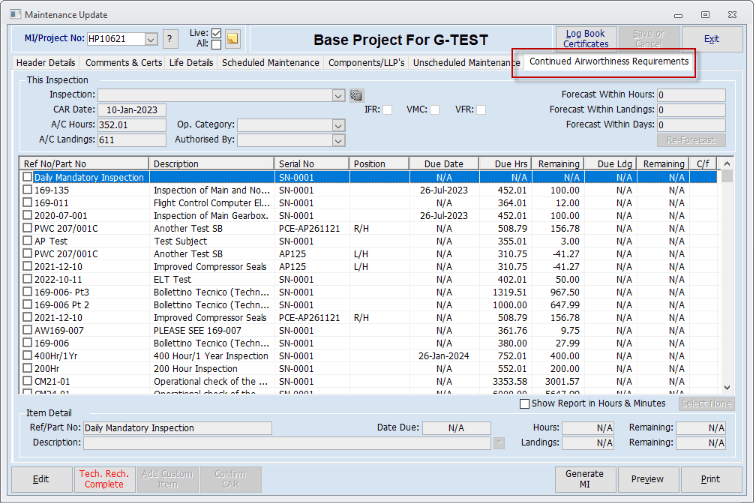Select the '200 Hour Inspection' description

coord(212,369)
